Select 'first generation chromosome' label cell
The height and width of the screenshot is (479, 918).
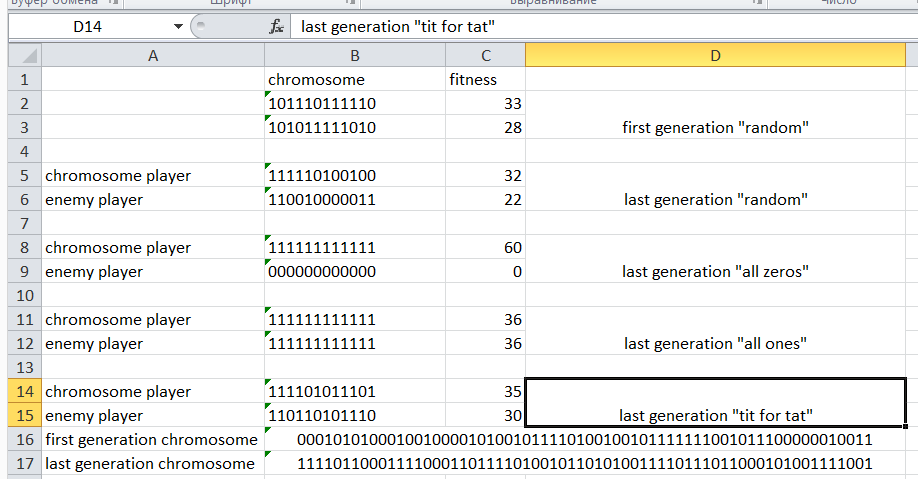point(152,440)
